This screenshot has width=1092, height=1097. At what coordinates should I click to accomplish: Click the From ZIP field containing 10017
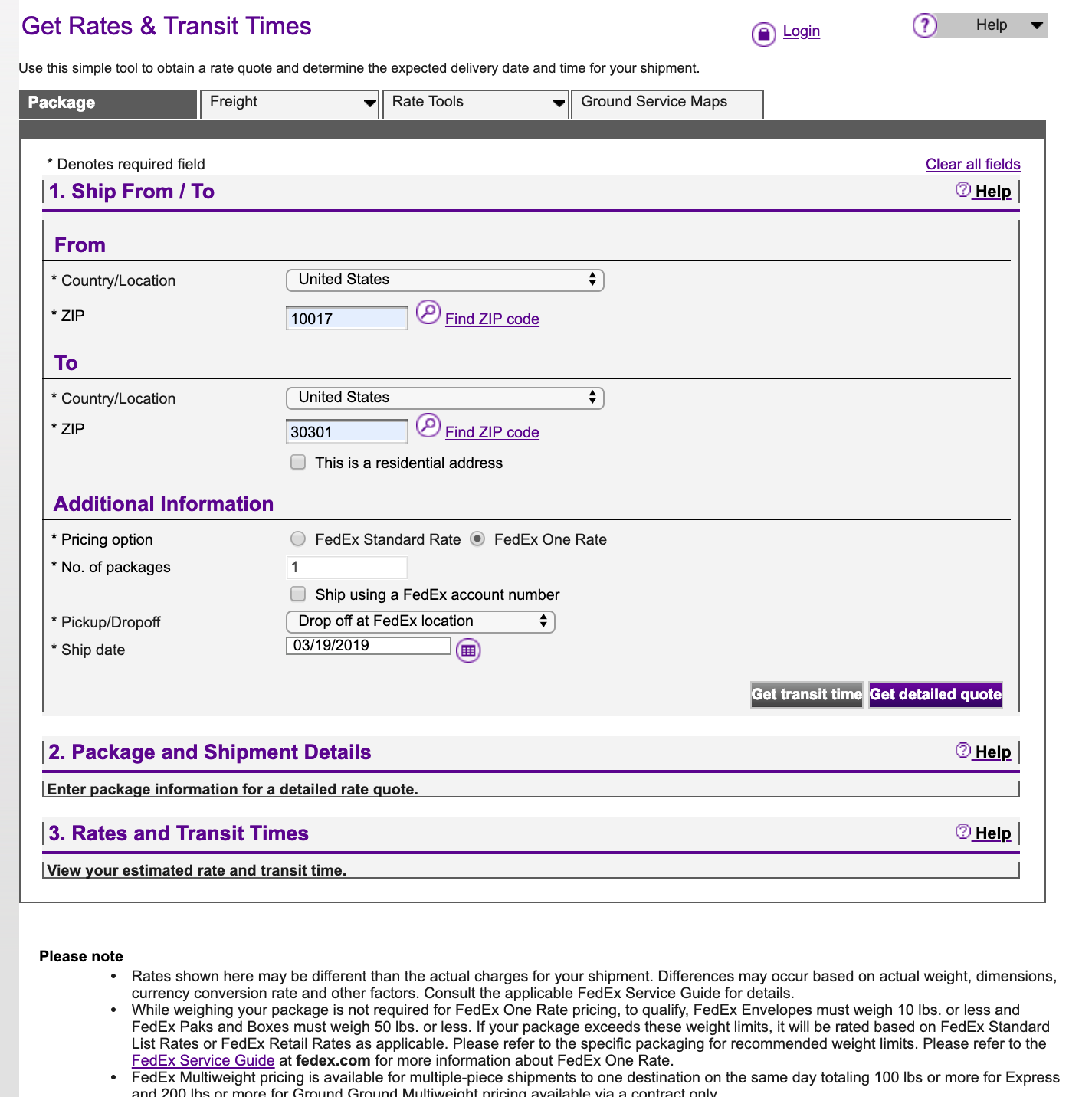[347, 319]
